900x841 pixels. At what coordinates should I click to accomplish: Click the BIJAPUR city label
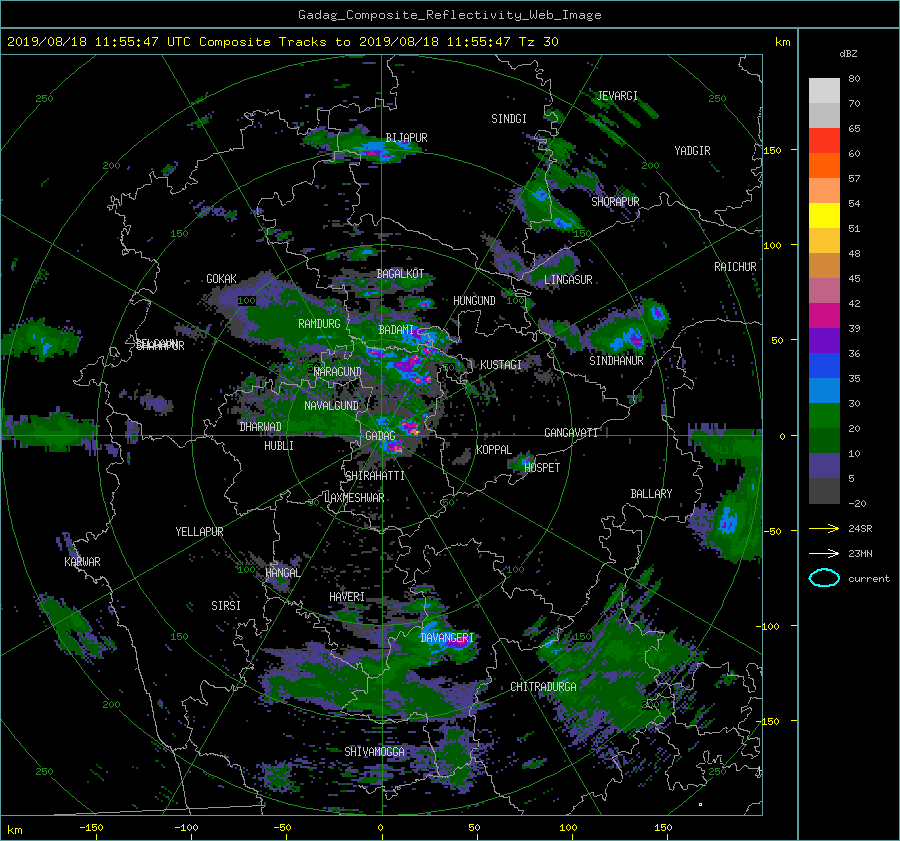point(406,138)
